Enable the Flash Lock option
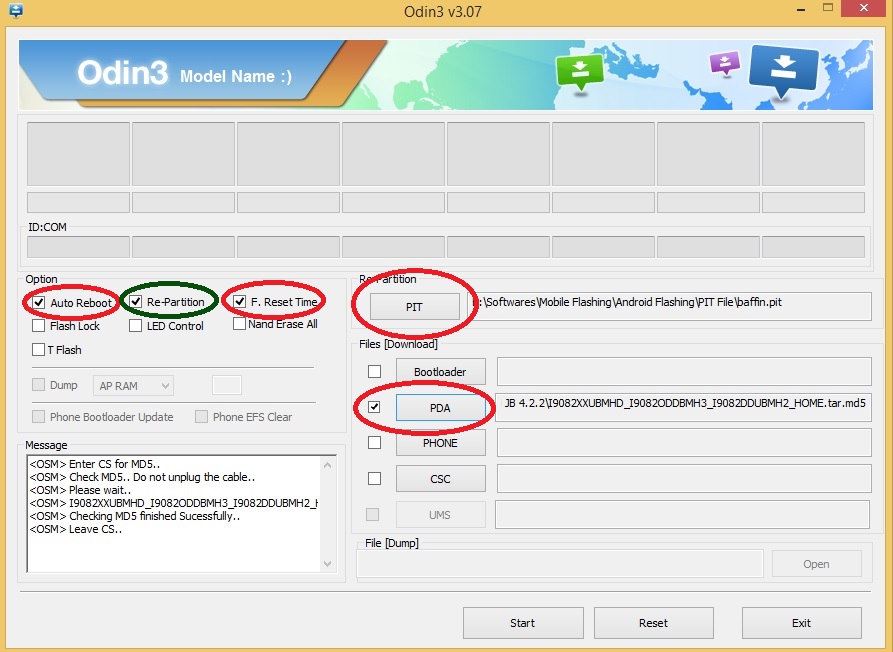The image size is (893, 652). 39,326
